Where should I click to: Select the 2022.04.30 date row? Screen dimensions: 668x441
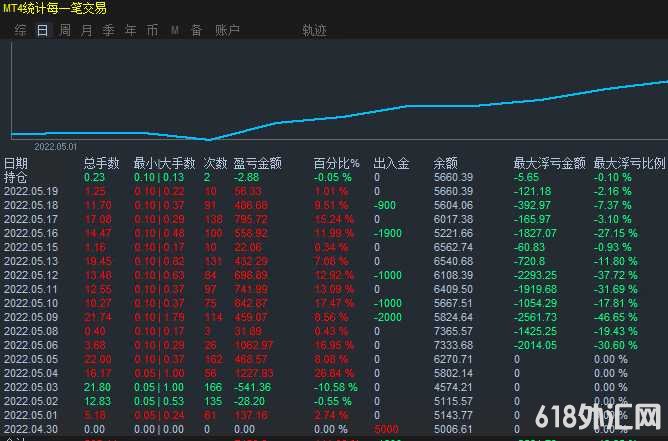pos(31,429)
